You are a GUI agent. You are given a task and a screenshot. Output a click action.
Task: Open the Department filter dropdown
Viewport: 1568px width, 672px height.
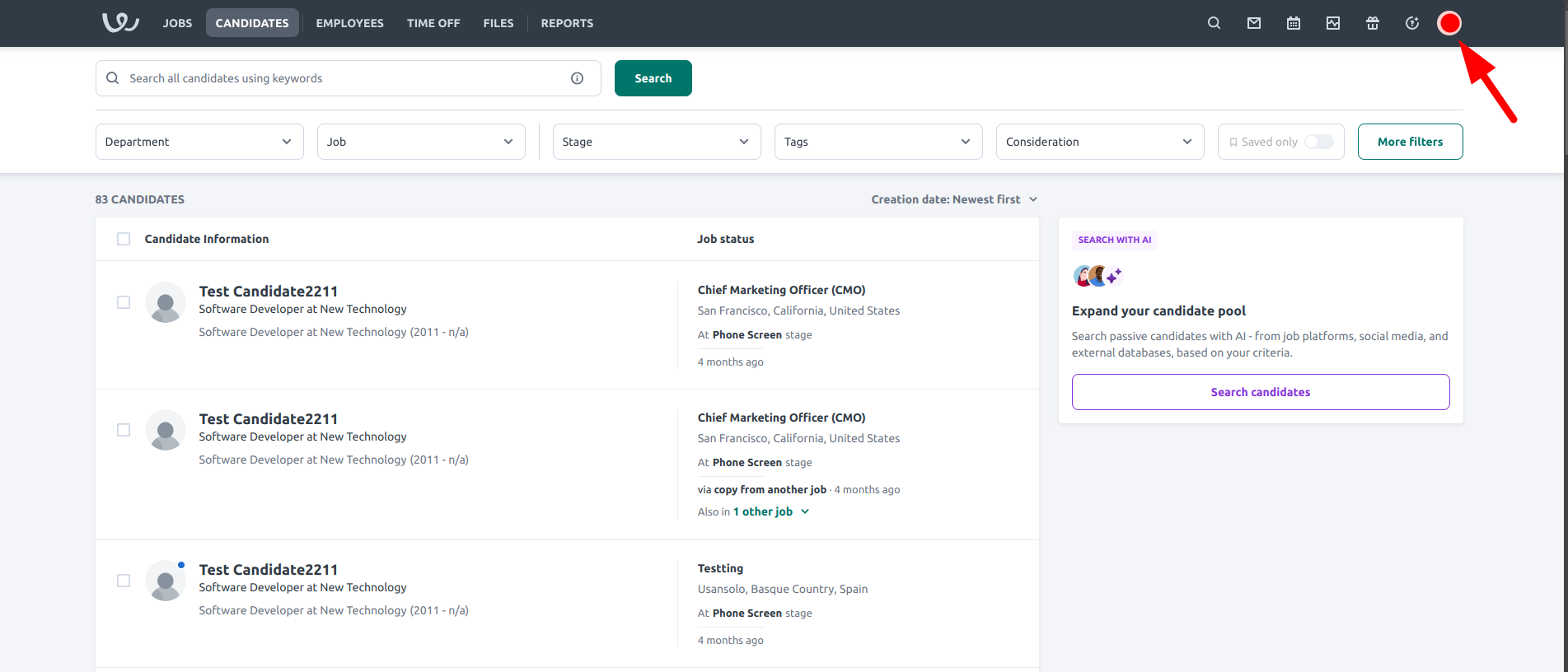point(199,142)
